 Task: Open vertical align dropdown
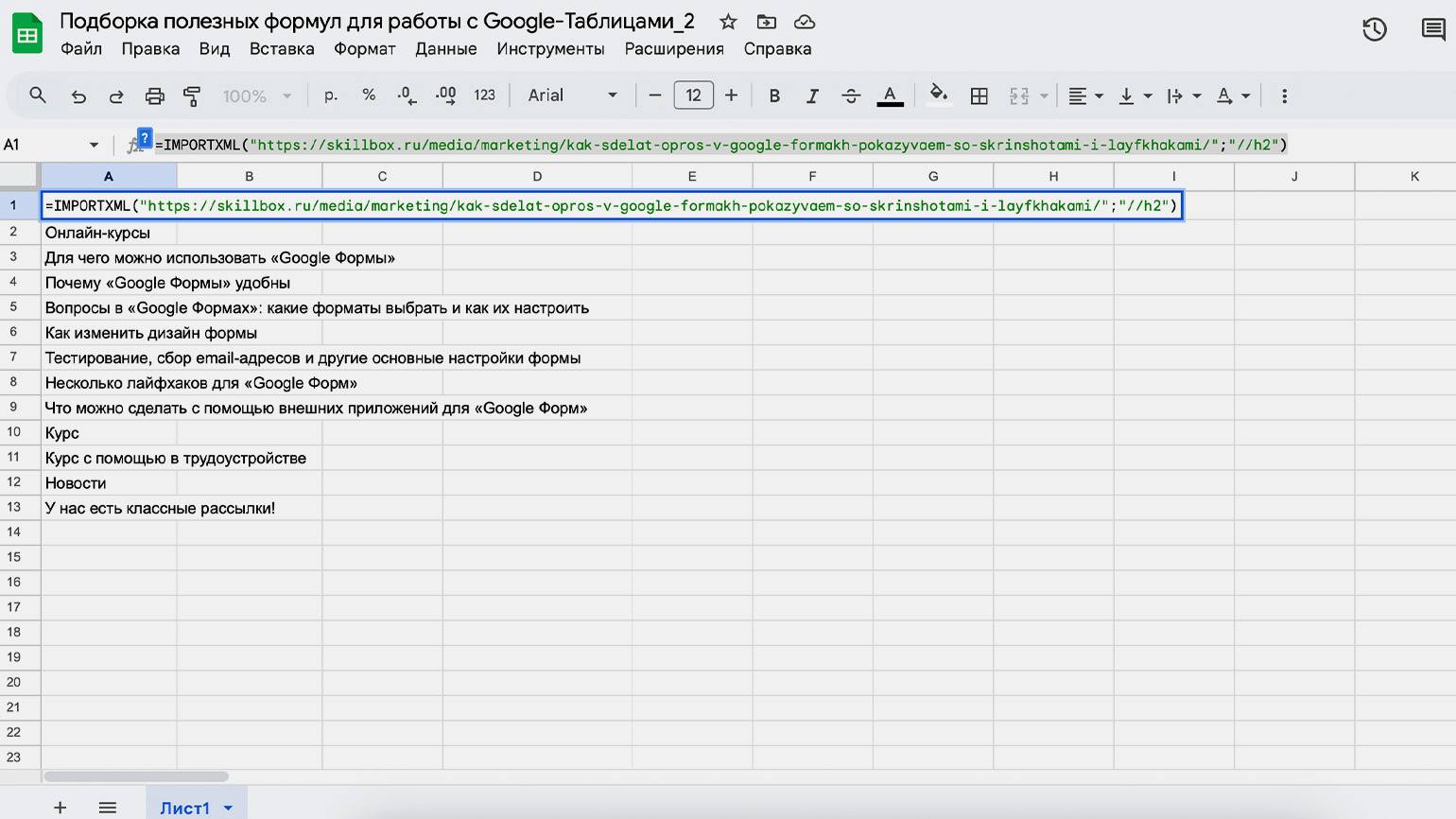point(1134,96)
